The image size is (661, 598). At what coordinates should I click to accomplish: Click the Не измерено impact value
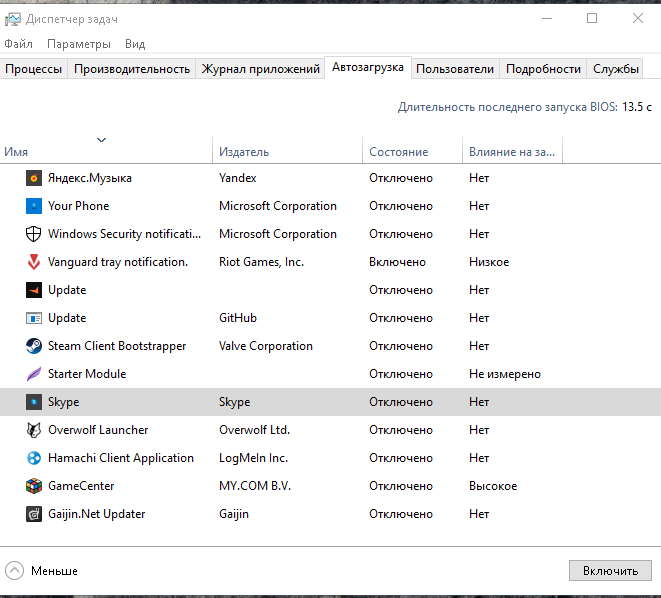(505, 374)
